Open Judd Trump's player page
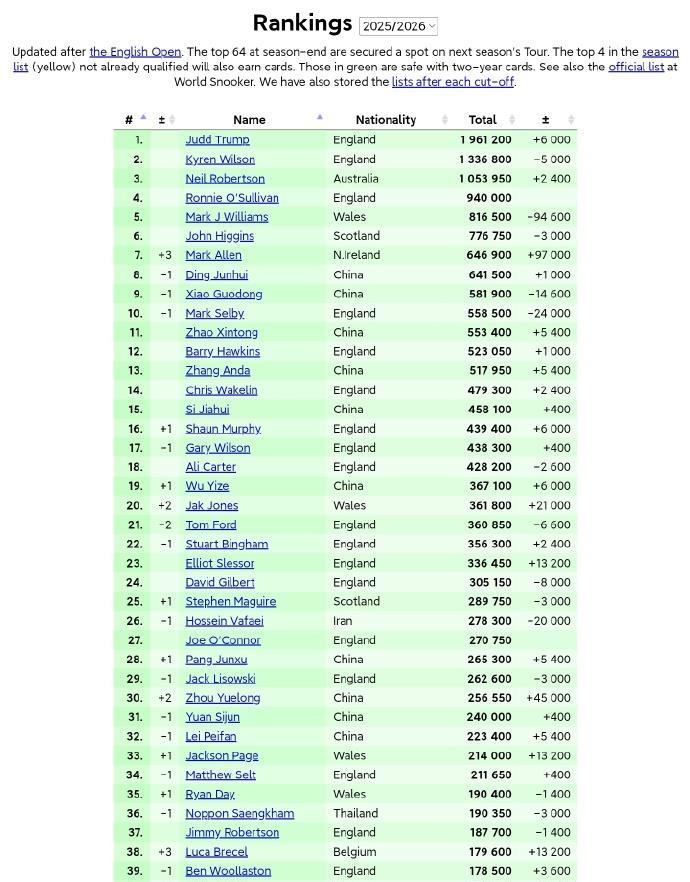 217,140
